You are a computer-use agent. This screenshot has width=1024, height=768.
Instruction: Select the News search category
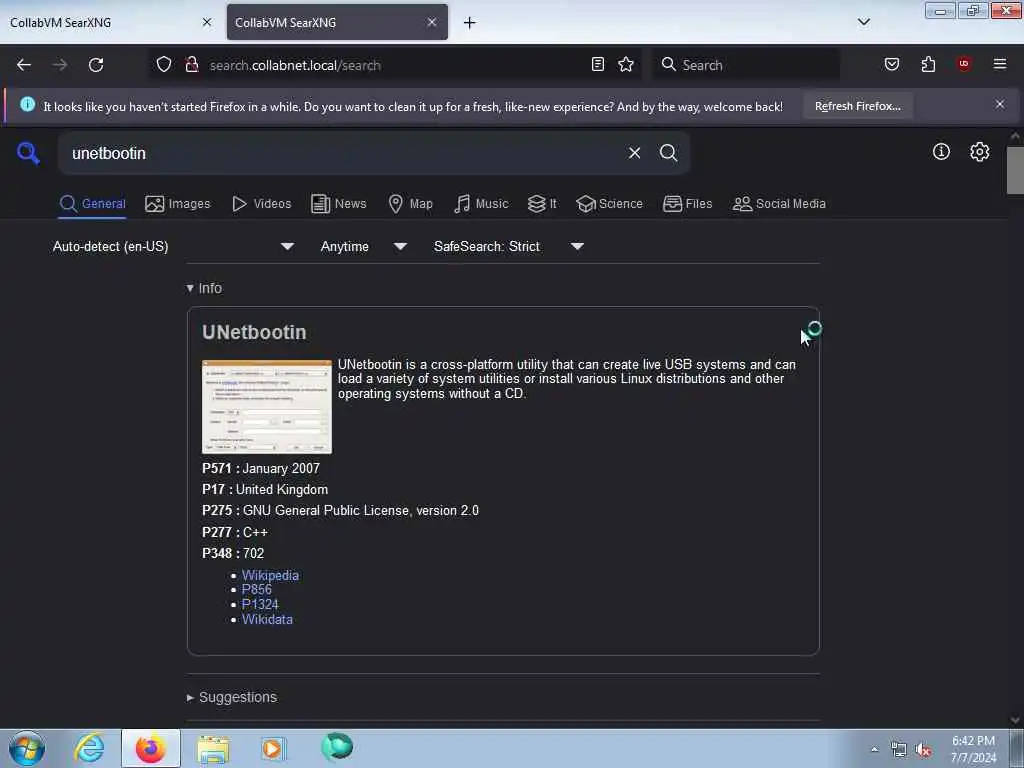(338, 204)
